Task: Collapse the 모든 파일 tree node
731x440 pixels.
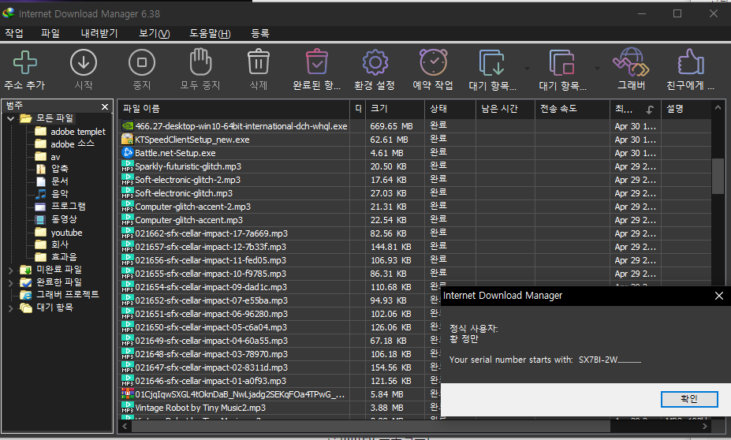Action: (11, 119)
